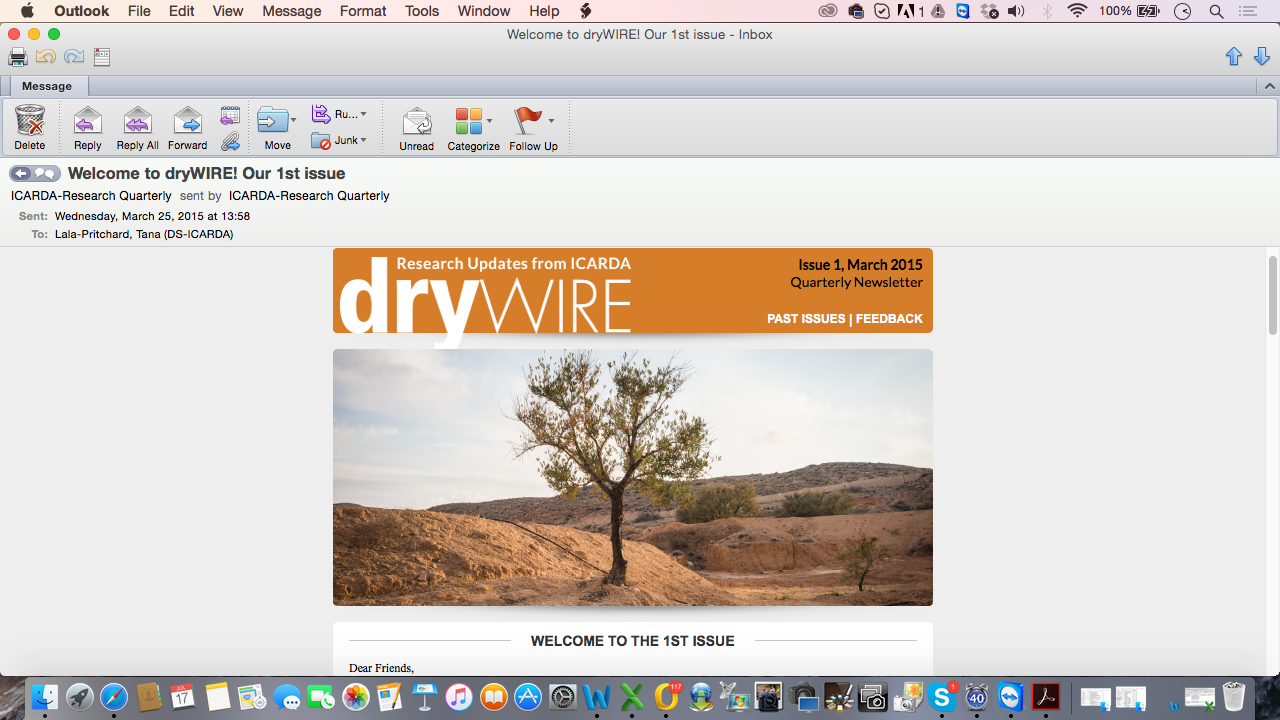Image resolution: width=1280 pixels, height=720 pixels.
Task: Click the subject line 'Welcome to dryWIRE! Our 1st issue'
Action: pyautogui.click(x=206, y=174)
